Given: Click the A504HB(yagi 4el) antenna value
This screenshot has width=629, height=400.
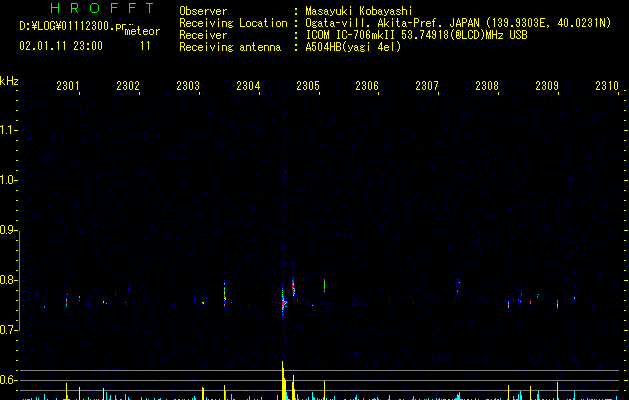Looking at the screenshot, I should (353, 47).
